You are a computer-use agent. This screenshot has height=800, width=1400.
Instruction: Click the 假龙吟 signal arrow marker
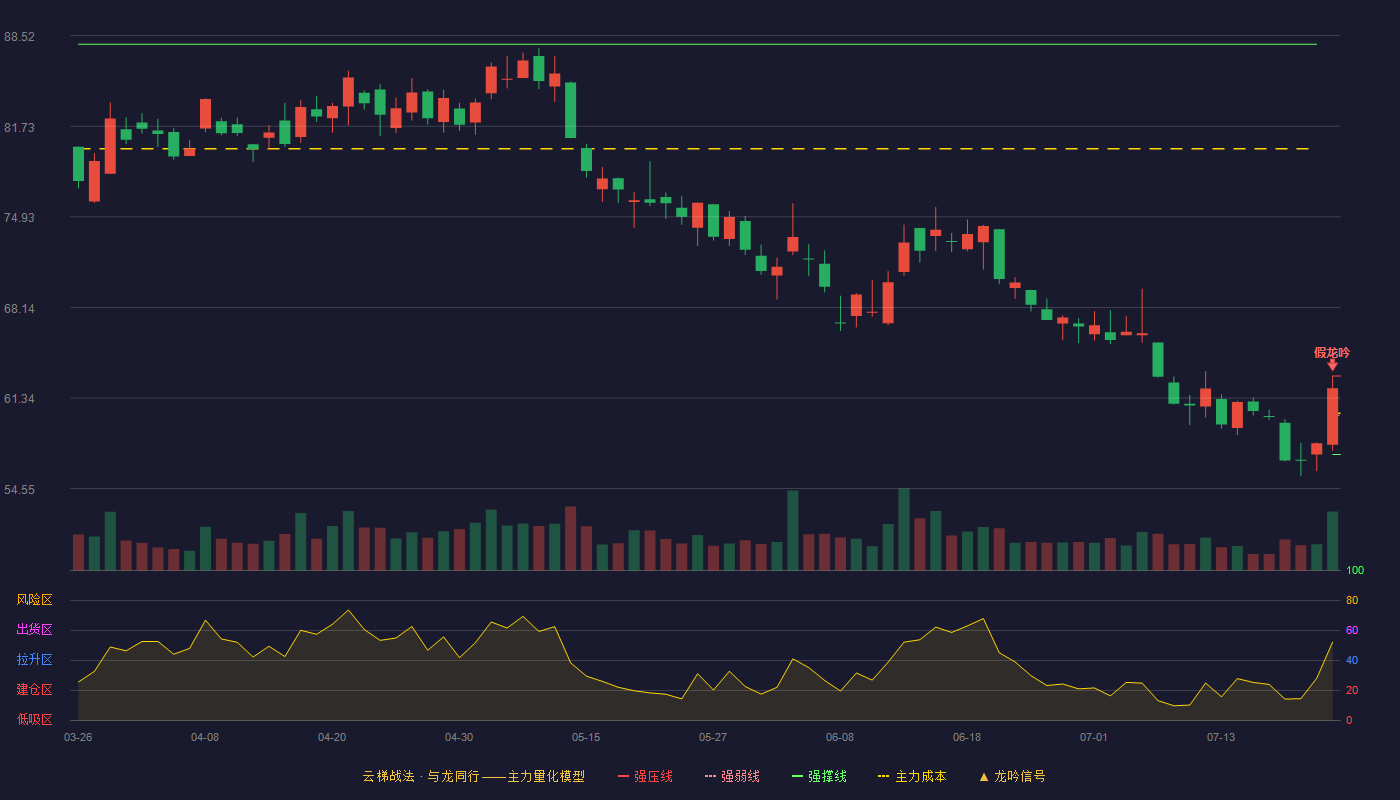(1332, 365)
